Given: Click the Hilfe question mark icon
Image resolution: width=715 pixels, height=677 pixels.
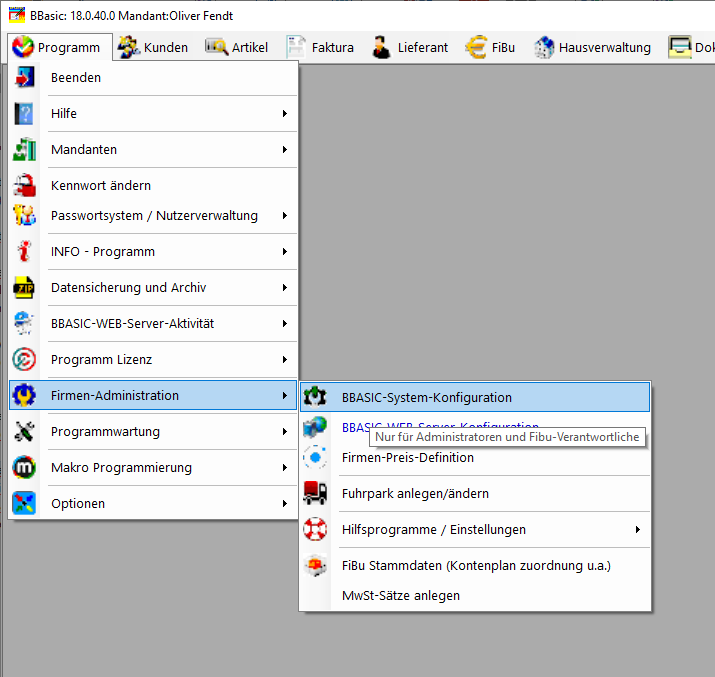Looking at the screenshot, I should [x=24, y=114].
